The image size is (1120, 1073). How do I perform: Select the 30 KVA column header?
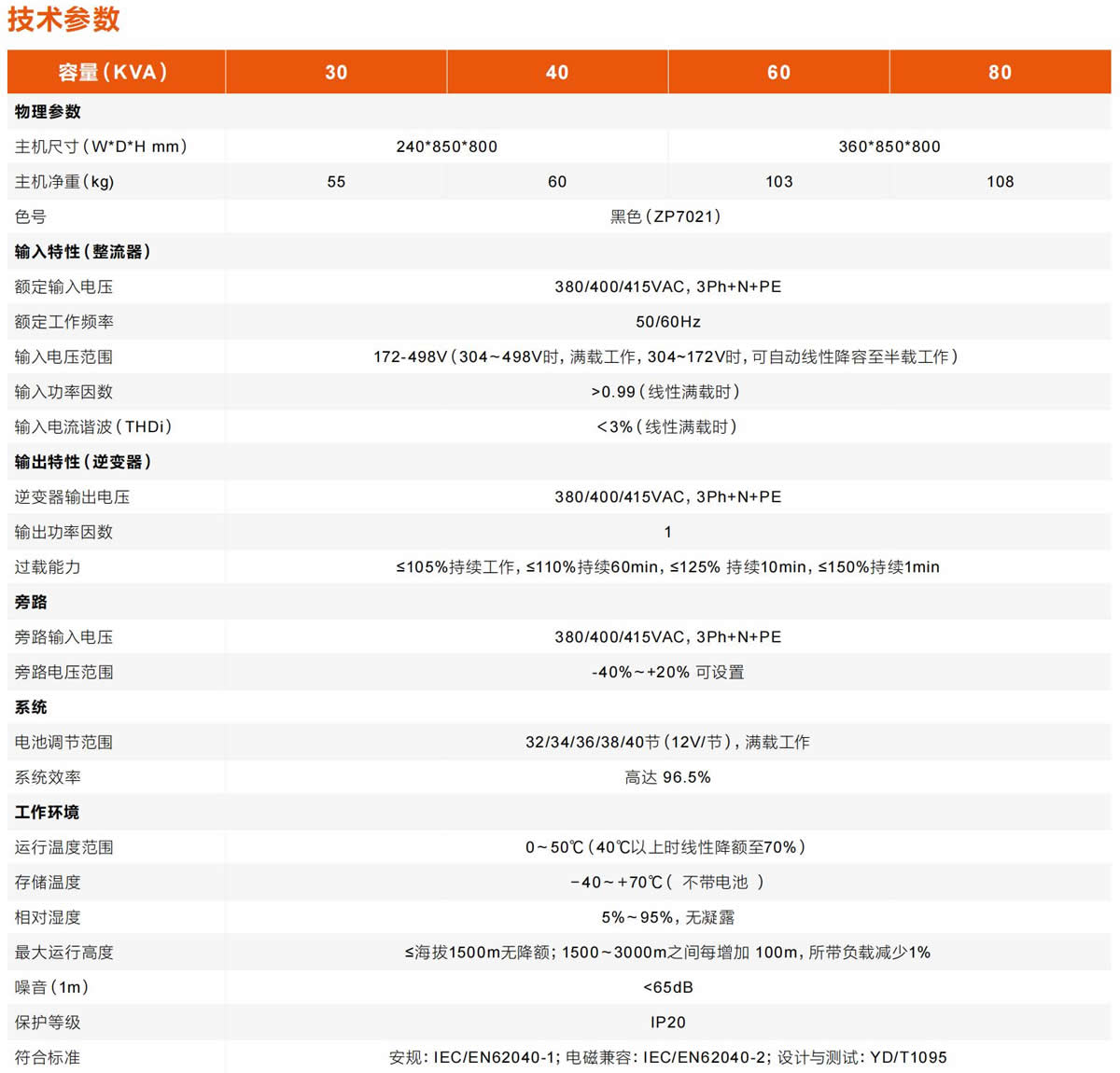pos(336,73)
